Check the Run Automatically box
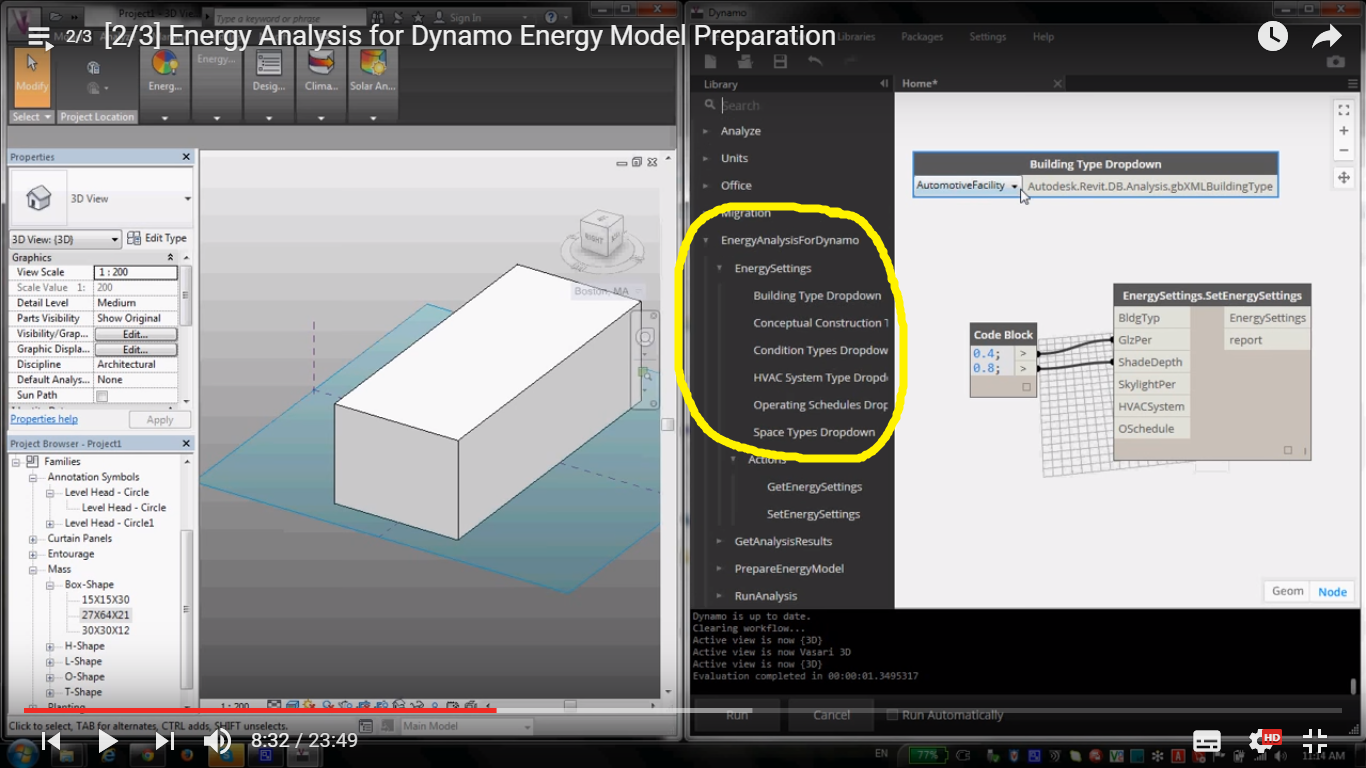This screenshot has width=1366, height=768. 893,715
